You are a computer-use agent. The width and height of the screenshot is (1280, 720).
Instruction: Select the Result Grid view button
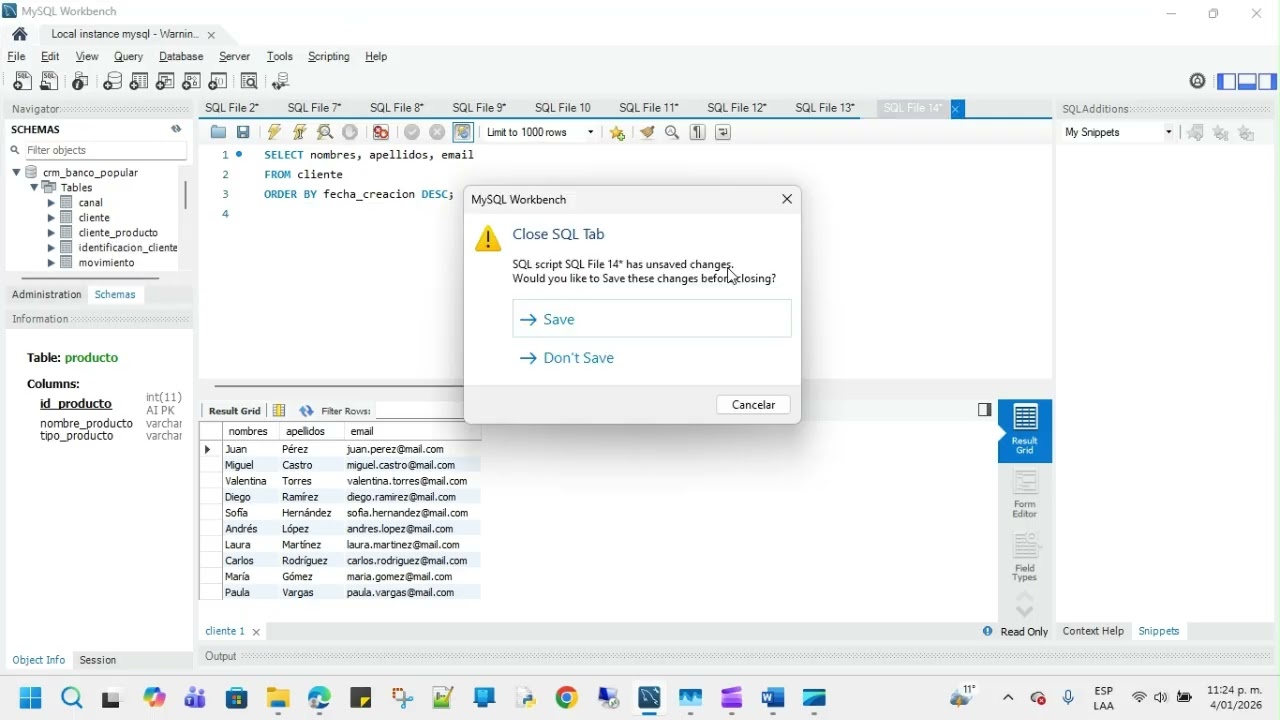(x=1025, y=430)
